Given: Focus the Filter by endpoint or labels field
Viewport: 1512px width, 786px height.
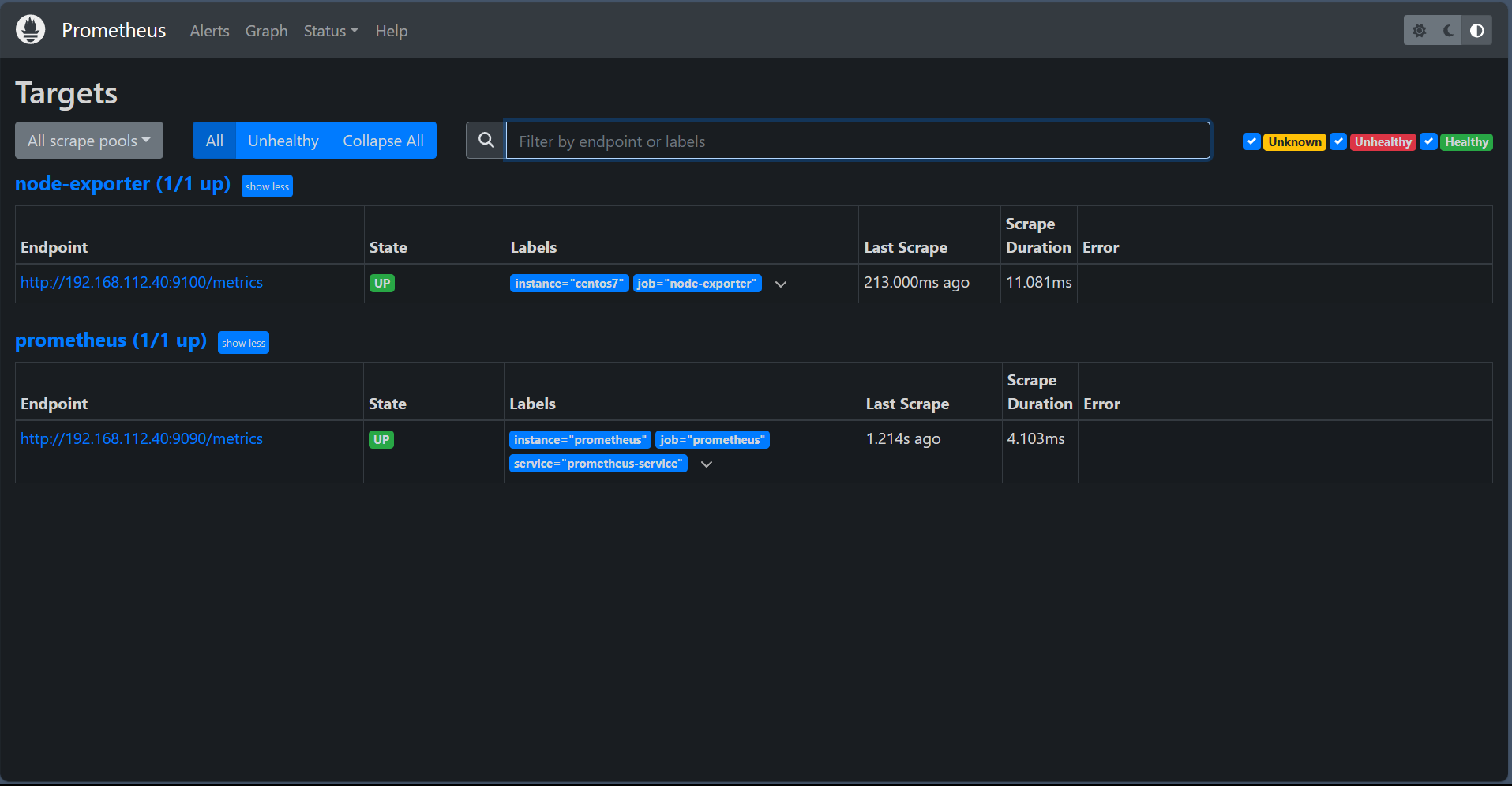Looking at the screenshot, I should 857,140.
